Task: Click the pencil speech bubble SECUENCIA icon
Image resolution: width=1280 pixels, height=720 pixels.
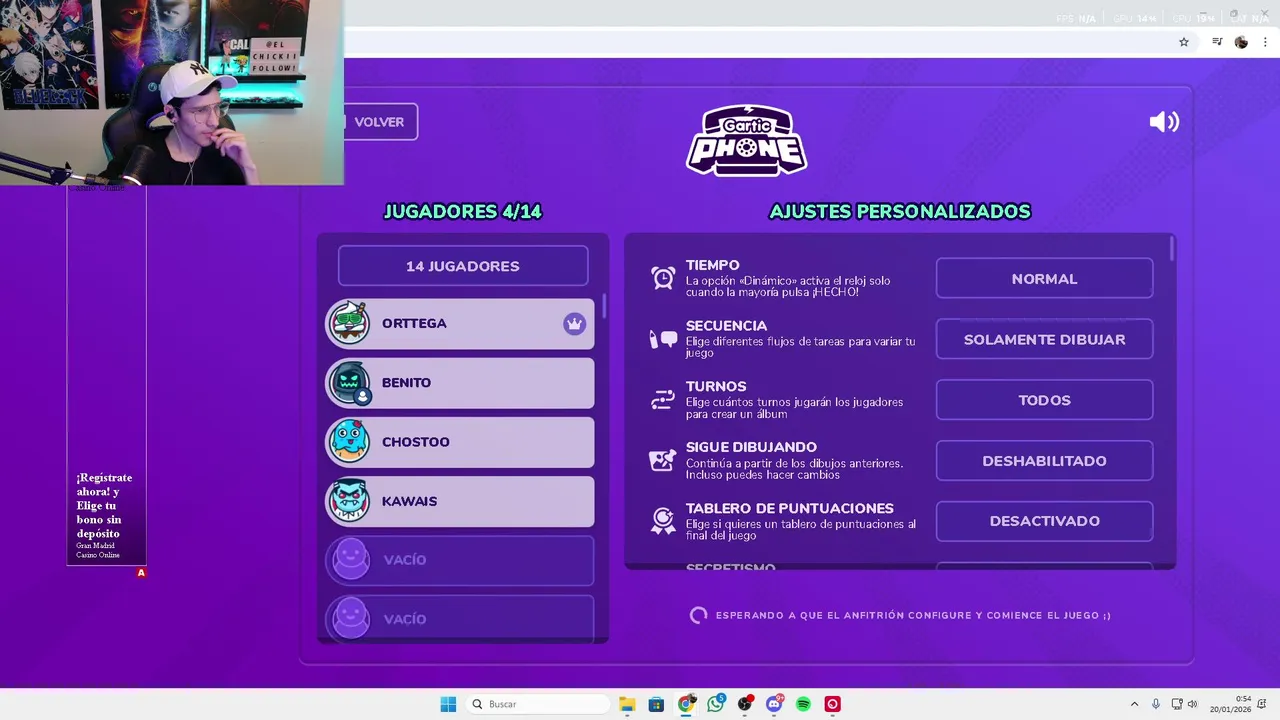Action: coord(663,339)
